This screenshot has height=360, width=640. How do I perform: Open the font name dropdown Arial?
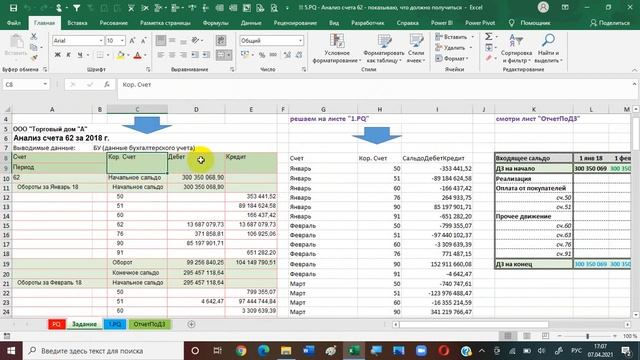[101, 40]
